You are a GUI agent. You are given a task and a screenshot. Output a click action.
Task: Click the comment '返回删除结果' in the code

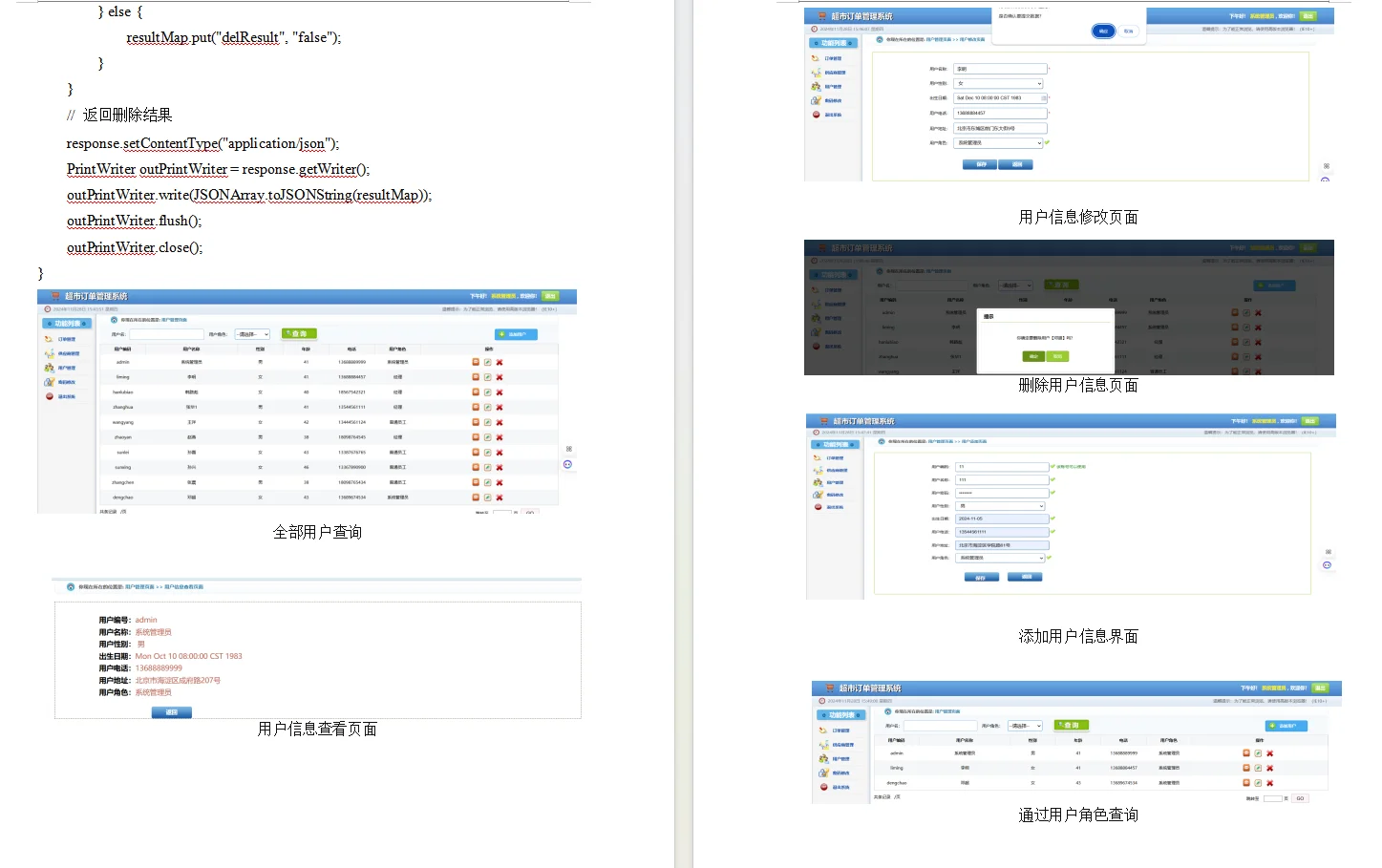(x=127, y=116)
